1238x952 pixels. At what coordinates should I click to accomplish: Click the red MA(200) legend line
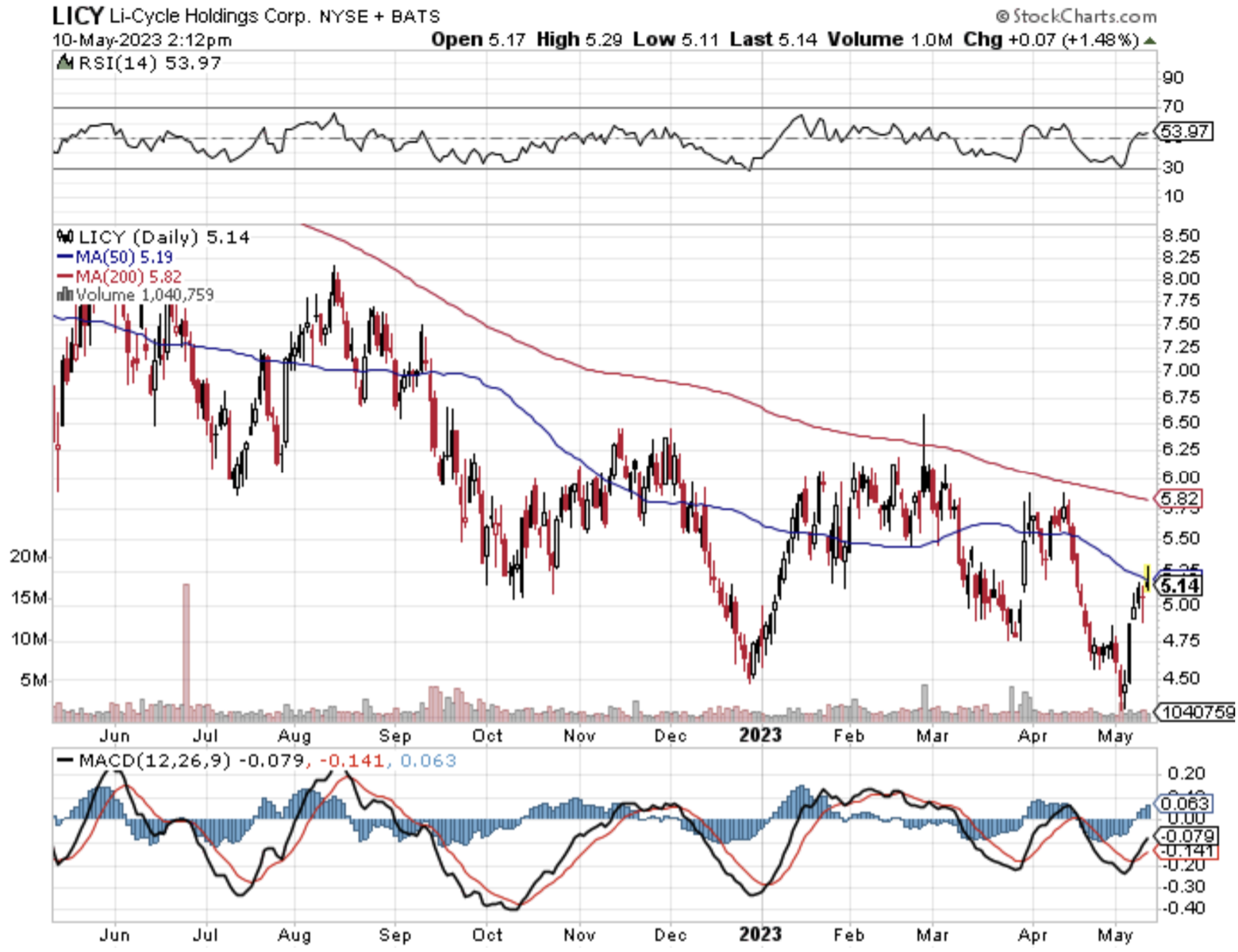click(65, 276)
